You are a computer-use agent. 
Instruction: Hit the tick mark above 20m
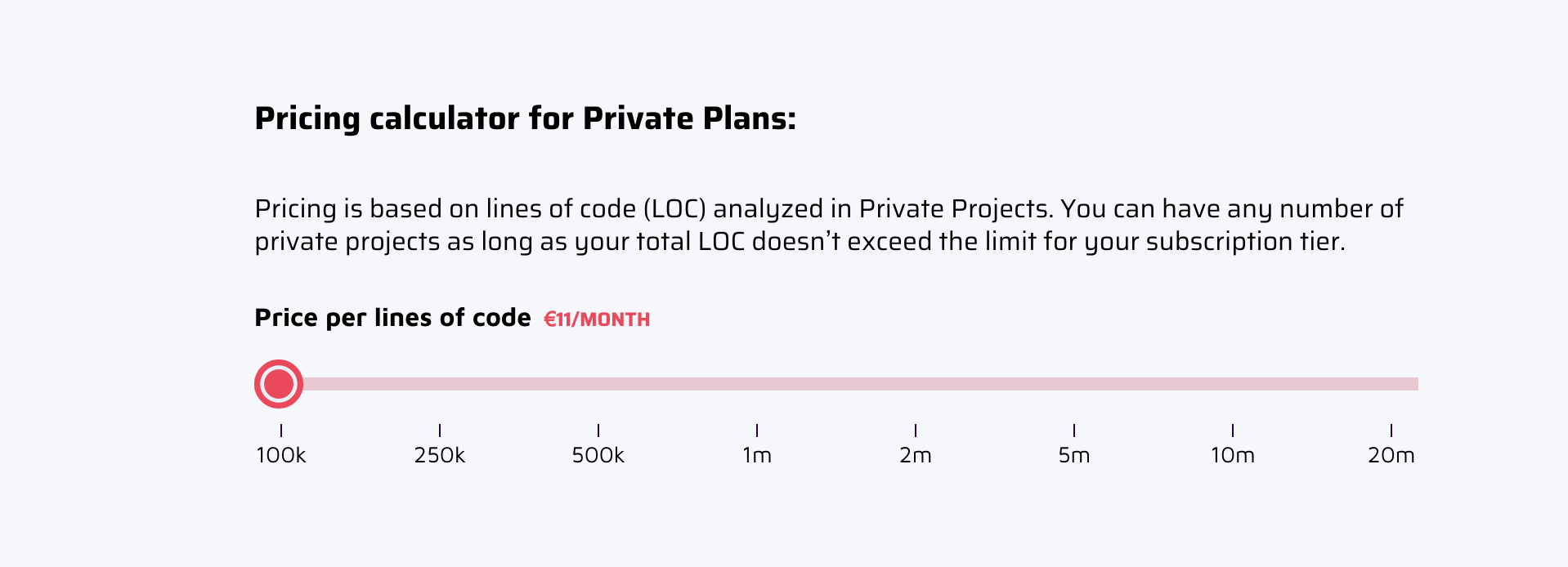point(1391,431)
